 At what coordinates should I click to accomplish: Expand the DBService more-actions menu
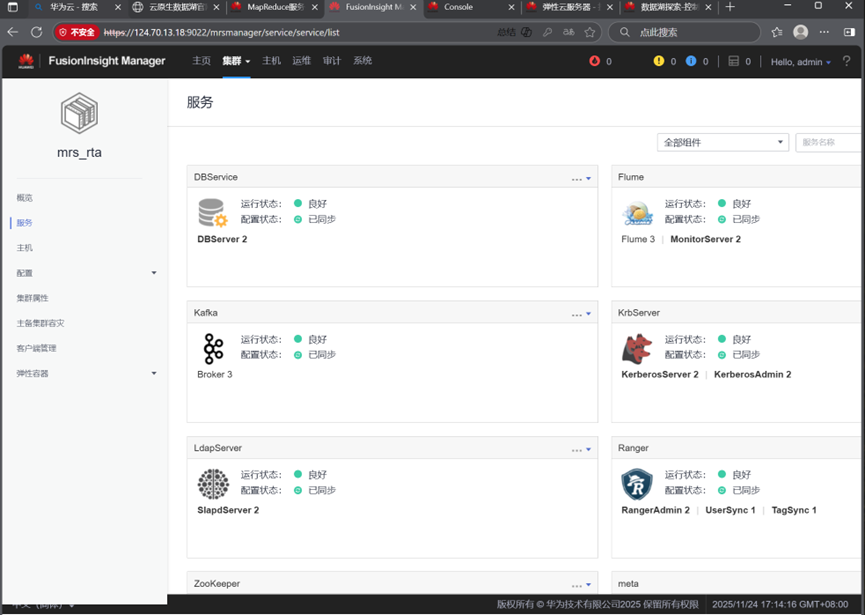[581, 178]
